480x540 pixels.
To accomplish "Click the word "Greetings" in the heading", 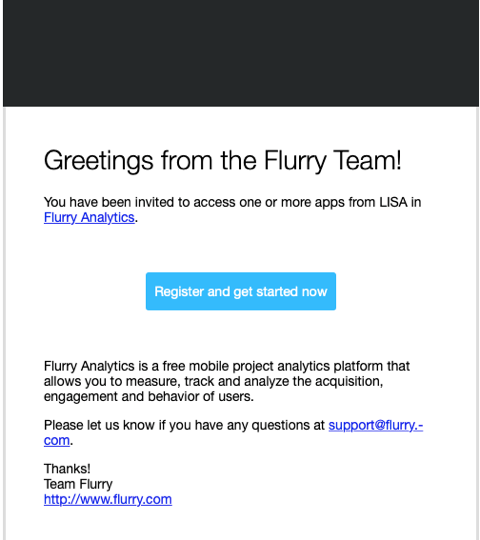I will pyautogui.click(x=99, y=161).
